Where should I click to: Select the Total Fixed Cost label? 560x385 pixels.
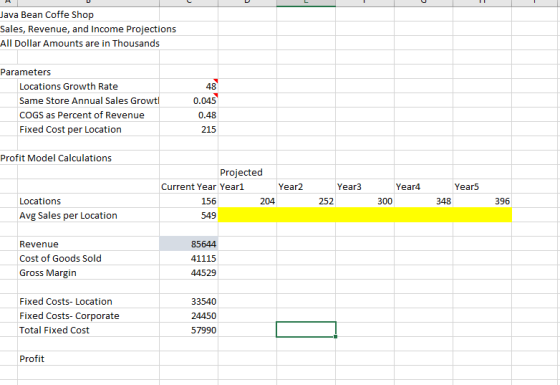54,330
